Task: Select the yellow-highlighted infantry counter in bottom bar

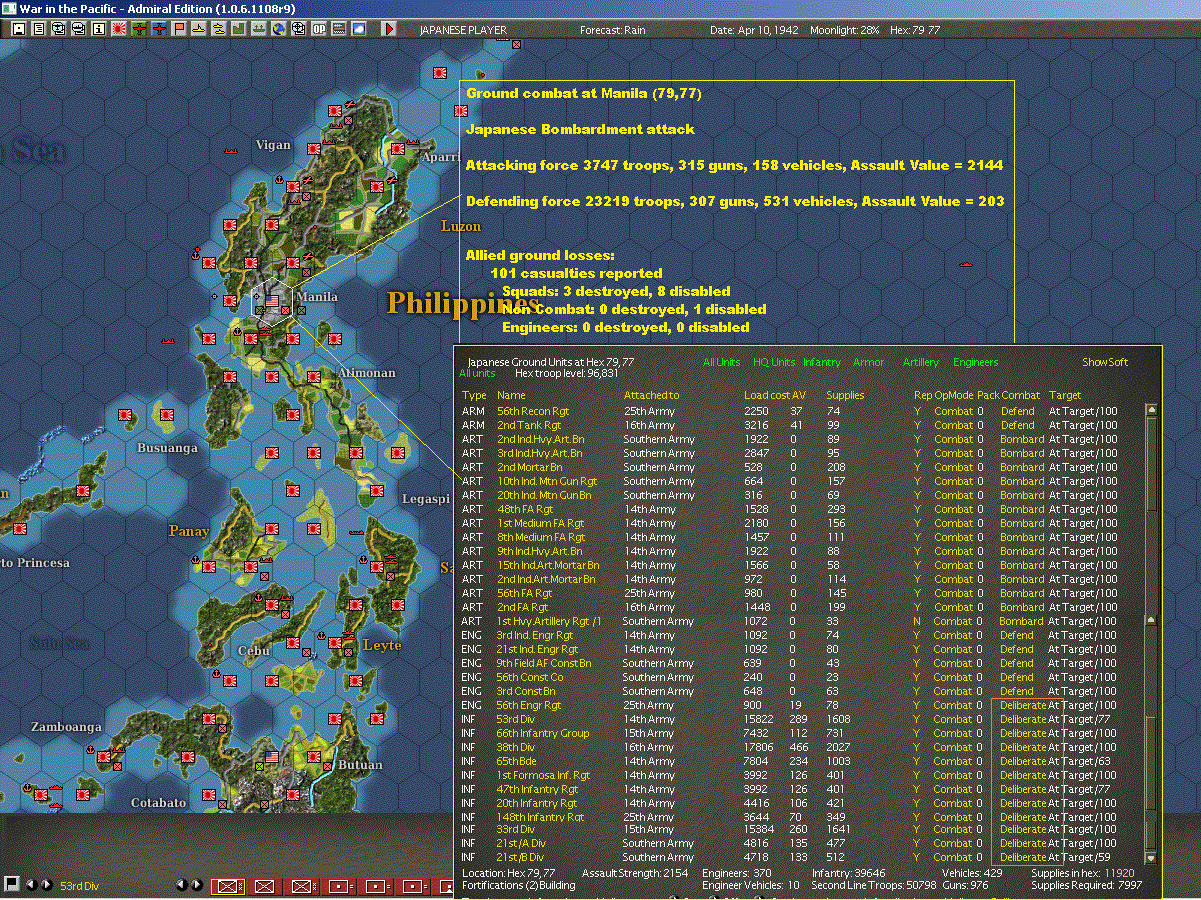Action: point(228,886)
